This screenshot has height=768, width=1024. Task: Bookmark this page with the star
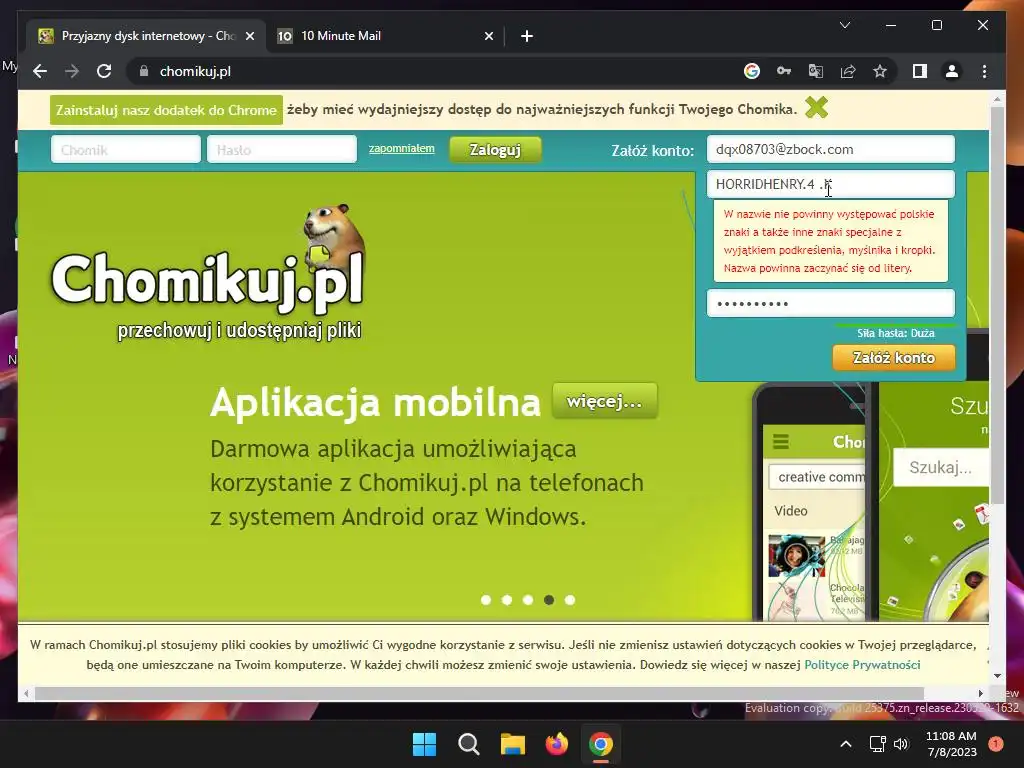(880, 71)
